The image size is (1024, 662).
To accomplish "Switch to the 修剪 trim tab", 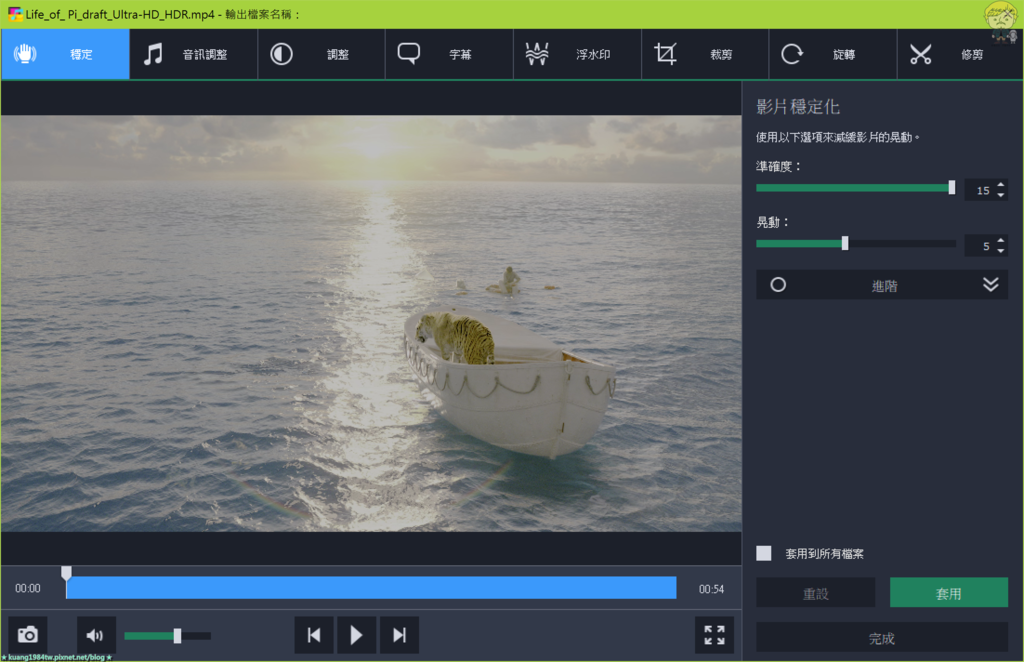I will click(x=960, y=54).
